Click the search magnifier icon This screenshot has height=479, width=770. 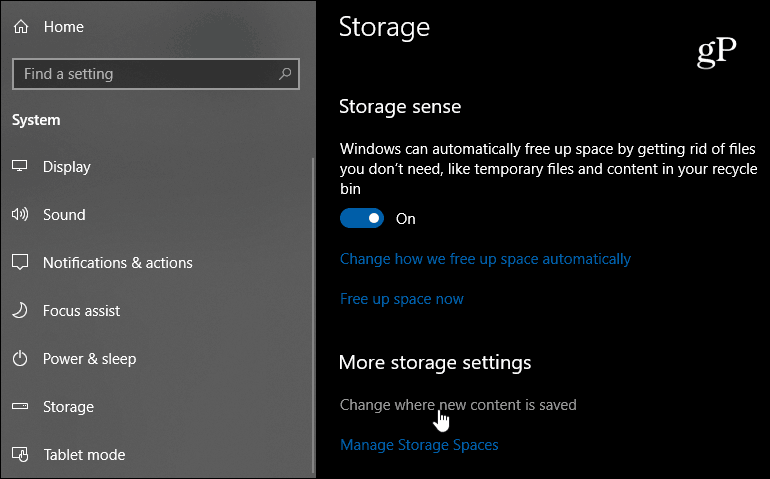pos(285,74)
